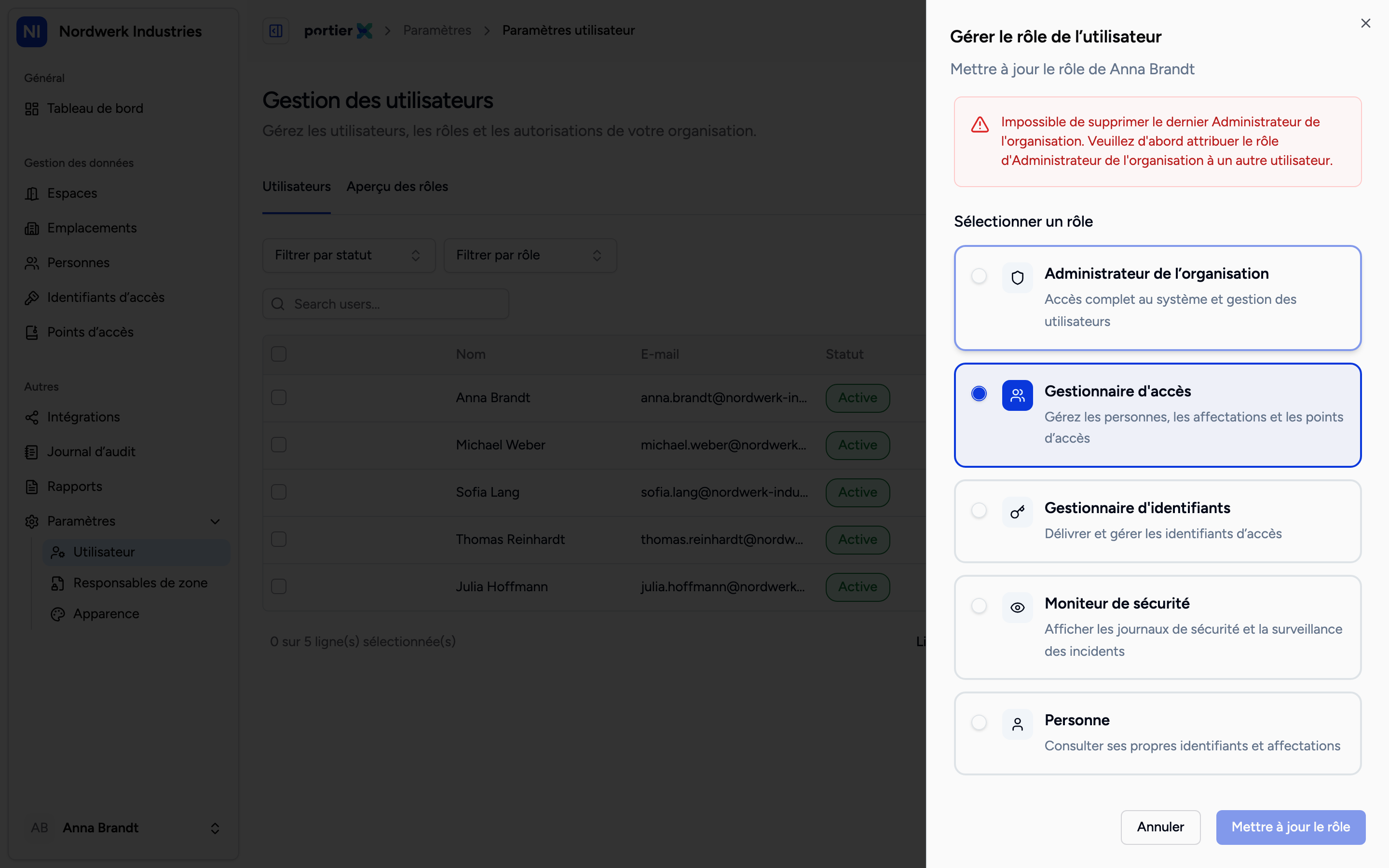Click the Personnes sidebar icon
This screenshot has width=1389, height=868.
[31, 263]
